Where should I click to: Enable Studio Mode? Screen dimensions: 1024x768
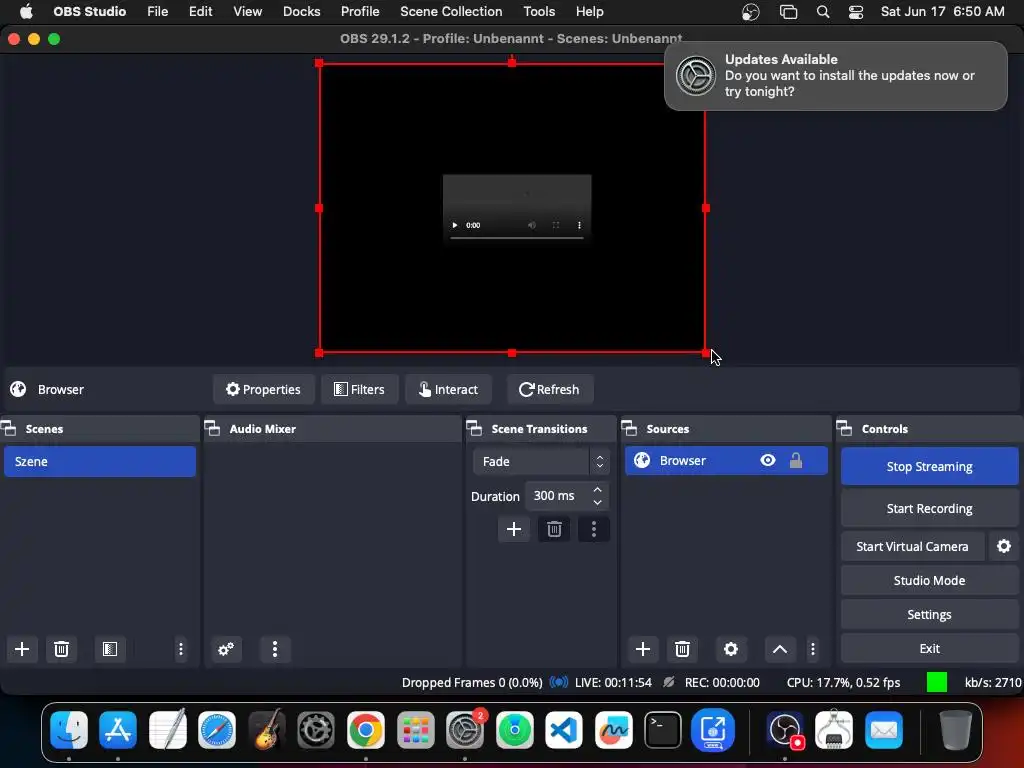pyautogui.click(x=929, y=581)
